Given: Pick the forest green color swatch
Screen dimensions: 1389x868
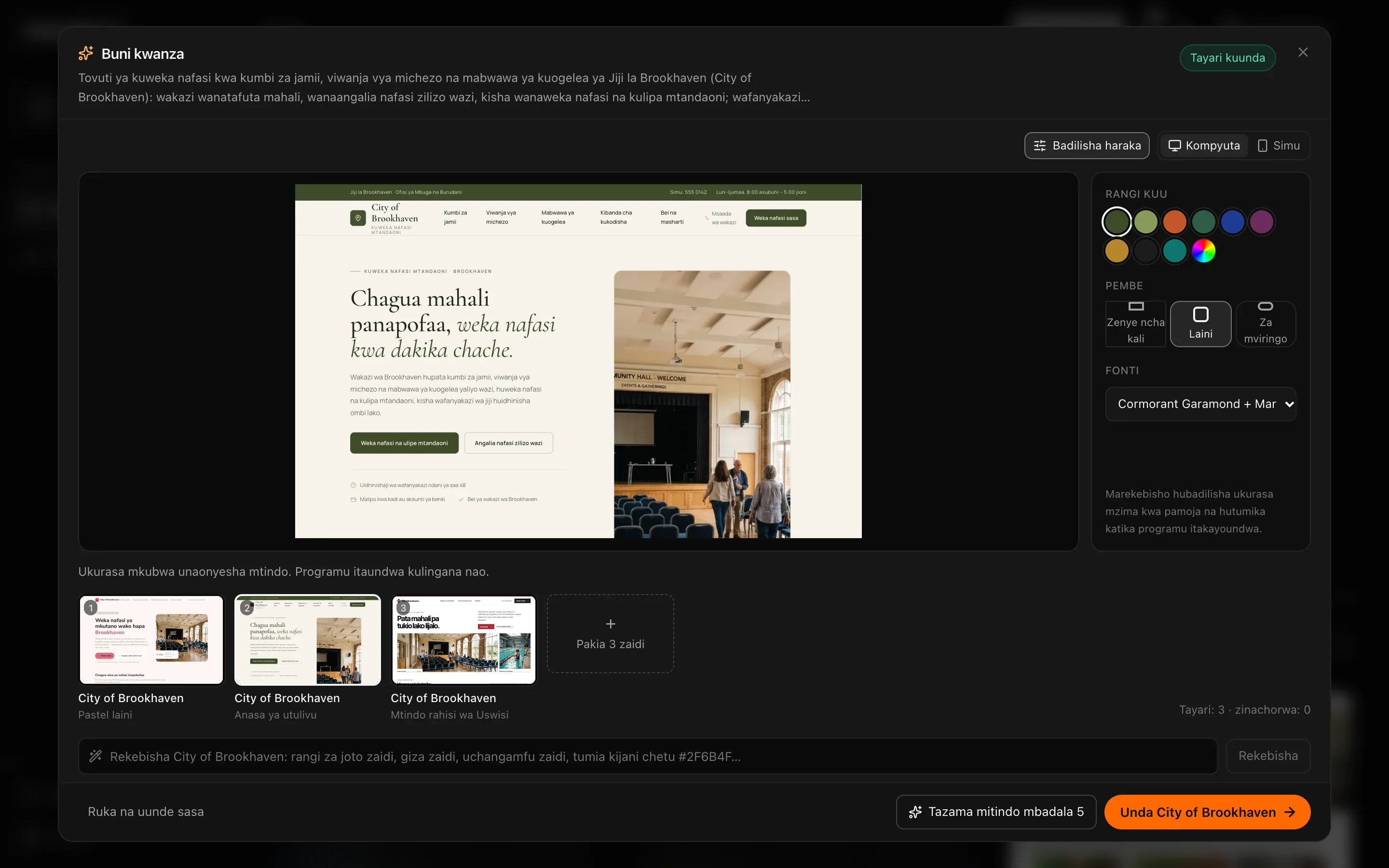Looking at the screenshot, I should coord(1204,222).
